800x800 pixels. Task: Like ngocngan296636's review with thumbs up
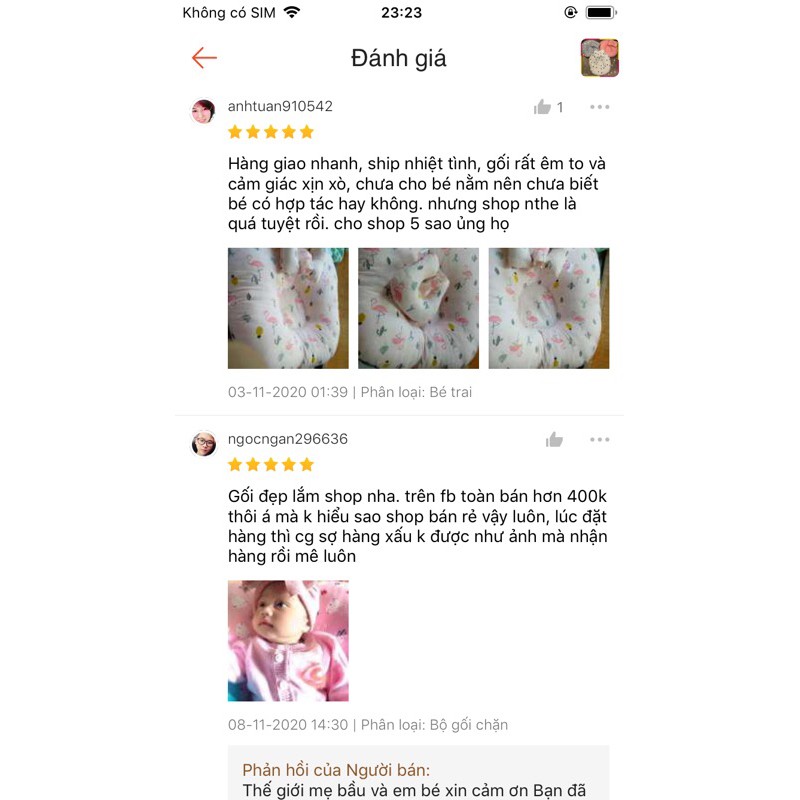coord(554,439)
